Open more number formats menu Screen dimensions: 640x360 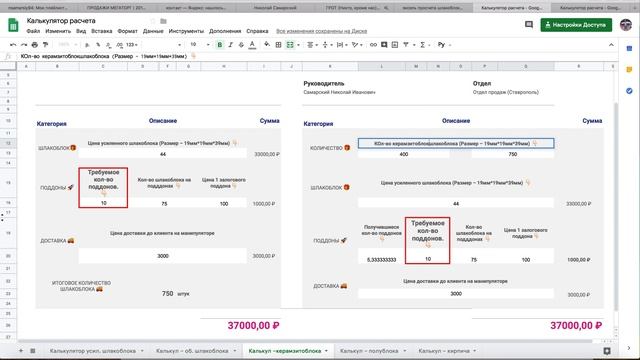pyautogui.click(x=131, y=44)
